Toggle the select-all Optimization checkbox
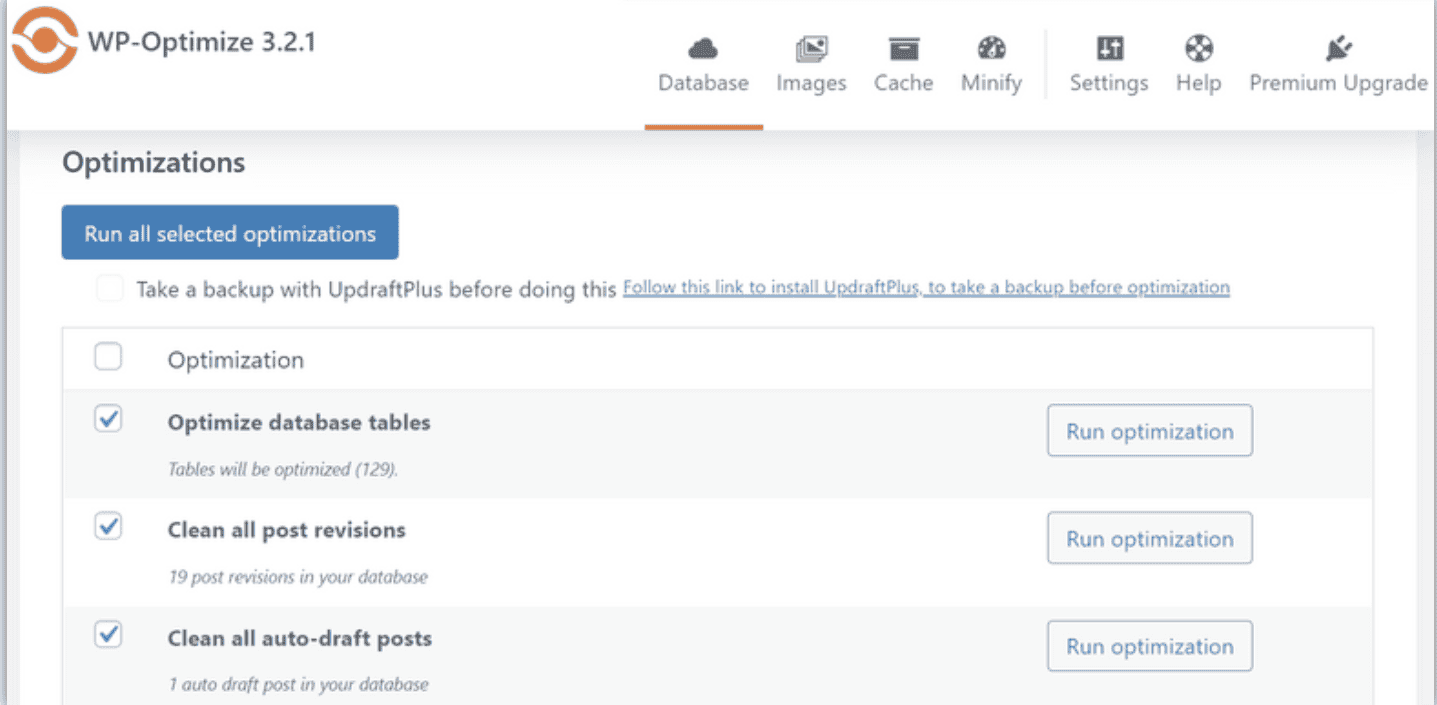This screenshot has height=705, width=1437. [x=108, y=357]
